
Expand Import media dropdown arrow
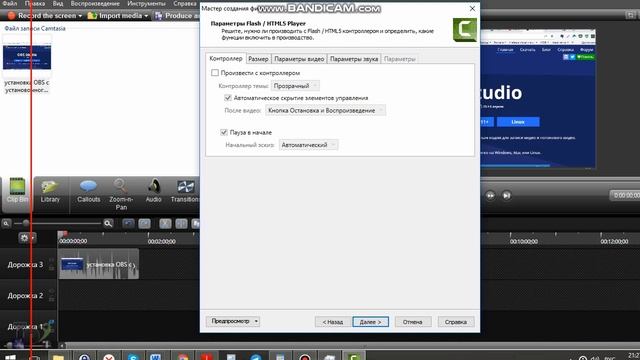pos(146,16)
